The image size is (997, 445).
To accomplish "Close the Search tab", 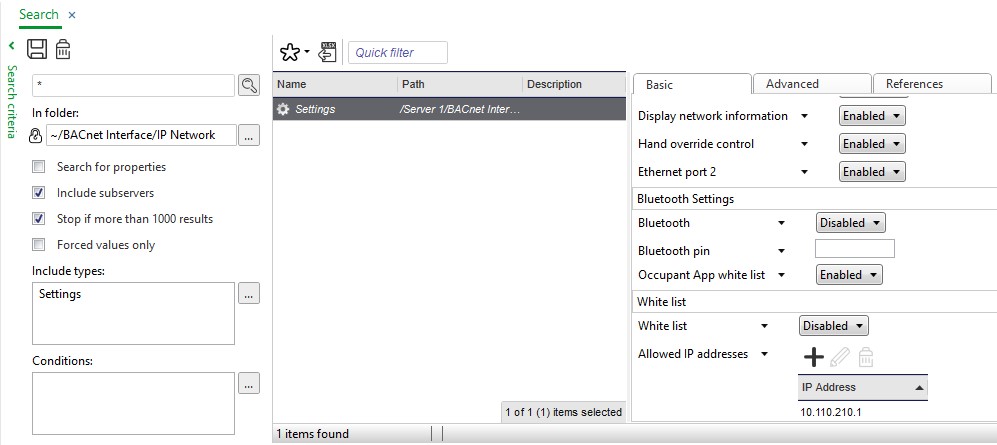I will [x=72, y=15].
